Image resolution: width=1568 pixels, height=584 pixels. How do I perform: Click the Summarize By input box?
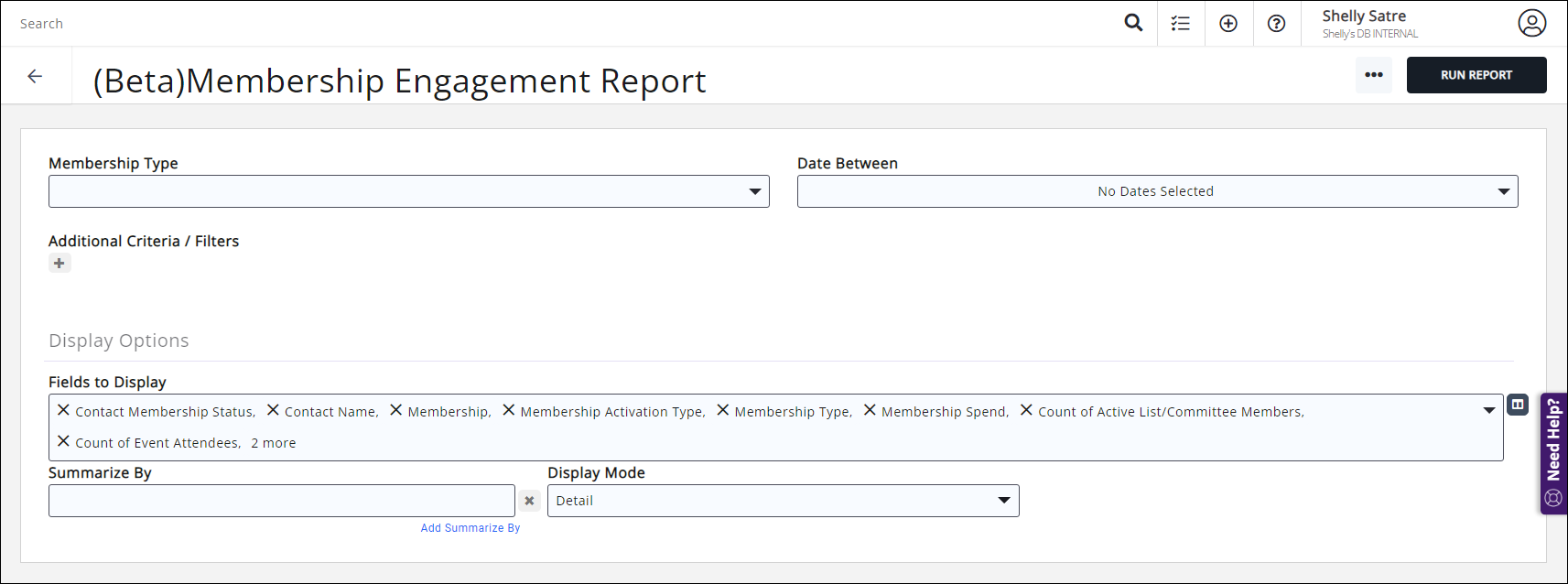tap(282, 501)
